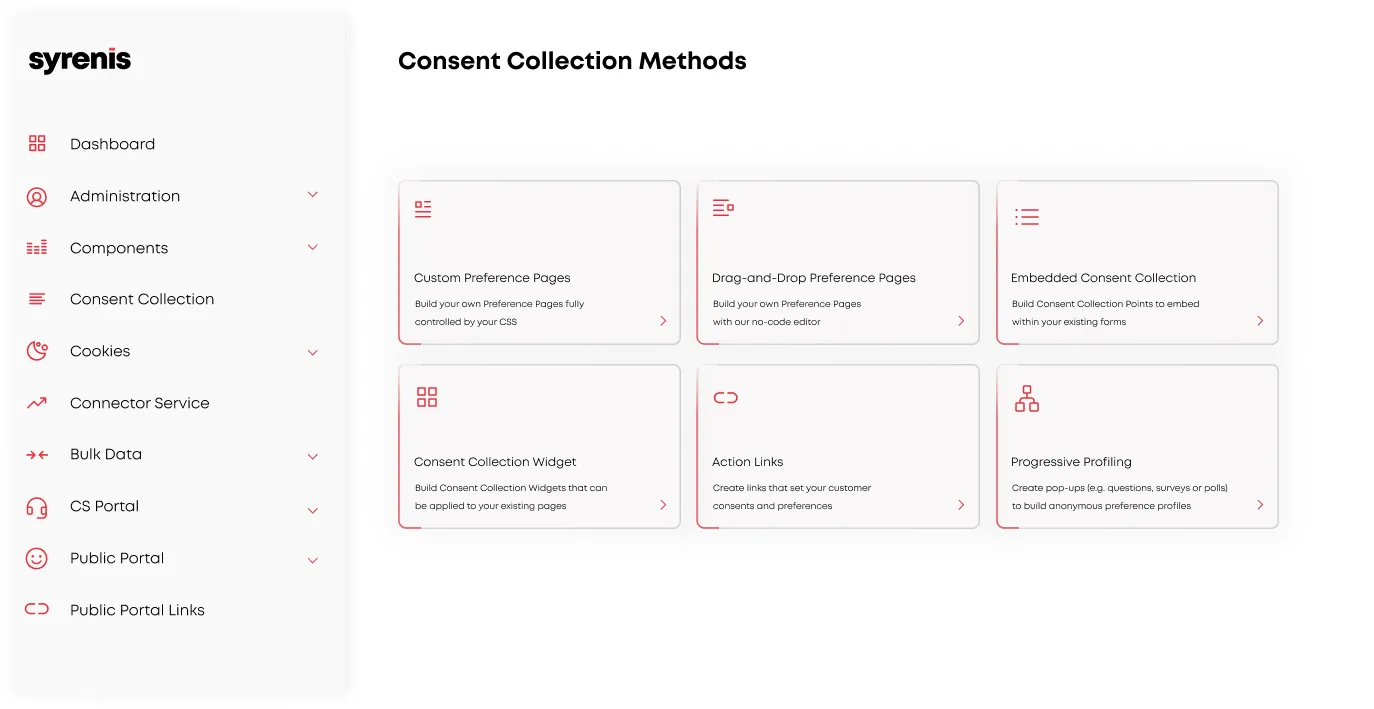
Task: Open the Custom Preference Pages card arrow
Action: point(663,321)
